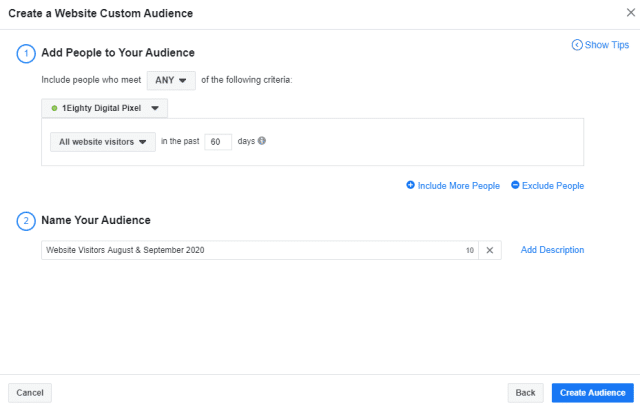Focus the audience name text field
Image resolution: width=640 pixels, height=406 pixels.
pyautogui.click(x=250, y=250)
